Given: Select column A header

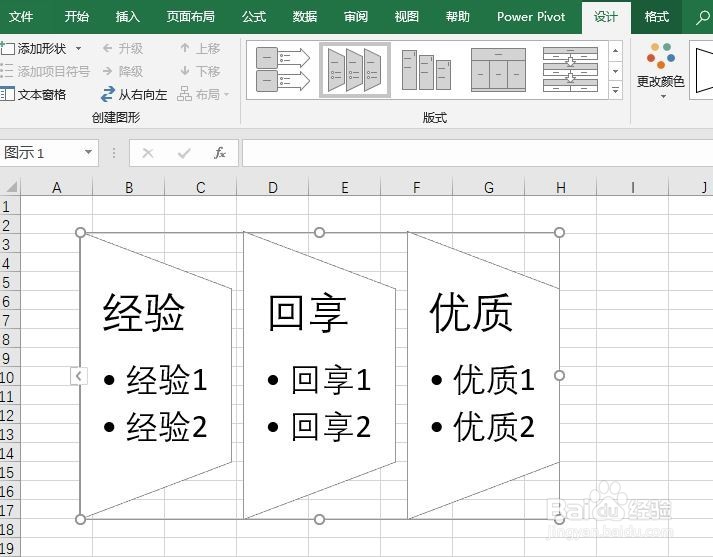Looking at the screenshot, I should pyautogui.click(x=56, y=187).
